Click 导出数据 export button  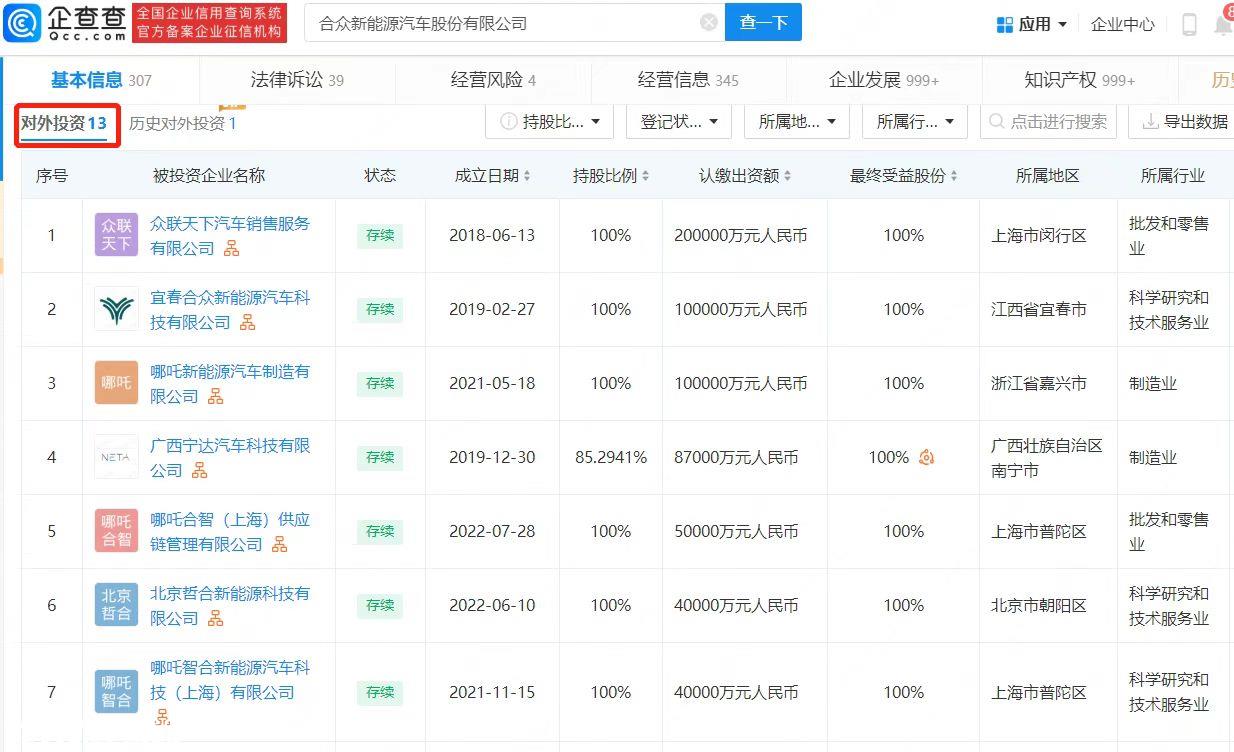pos(1185,122)
